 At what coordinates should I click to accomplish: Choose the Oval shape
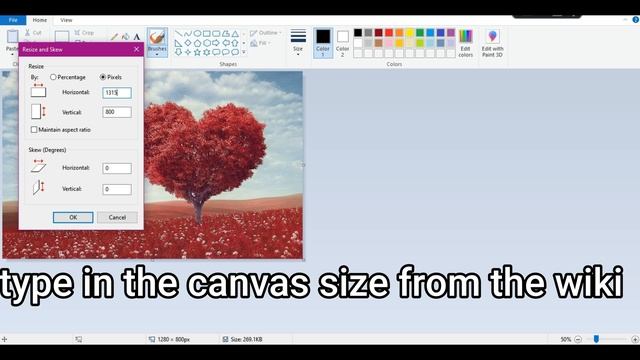[x=198, y=33]
